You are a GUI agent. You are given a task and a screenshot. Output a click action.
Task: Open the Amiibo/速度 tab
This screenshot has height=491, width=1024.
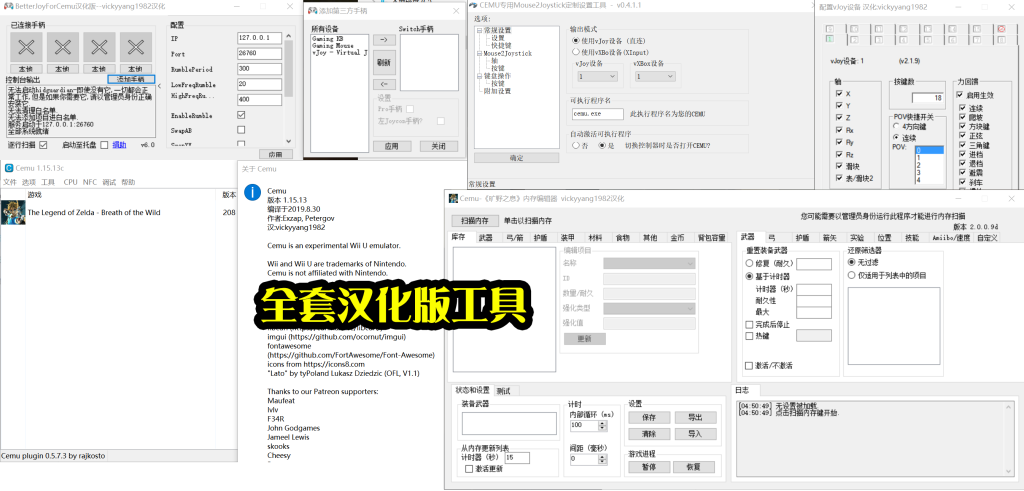(950, 238)
